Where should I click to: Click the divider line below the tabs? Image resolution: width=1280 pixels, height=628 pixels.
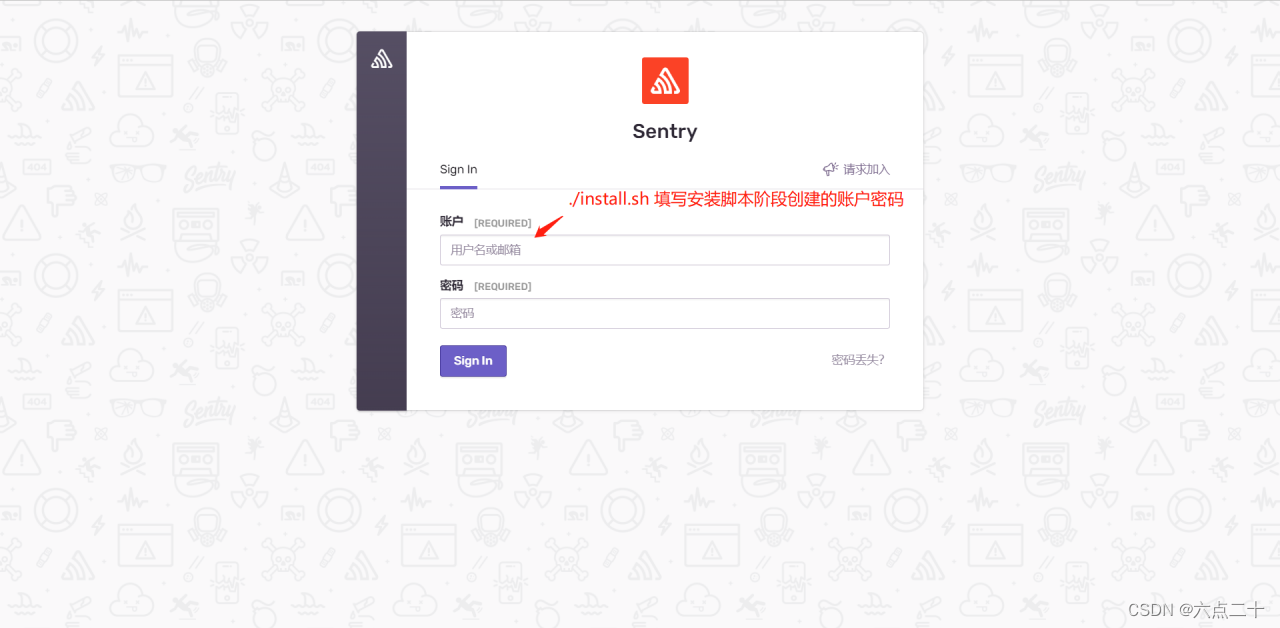coord(665,189)
